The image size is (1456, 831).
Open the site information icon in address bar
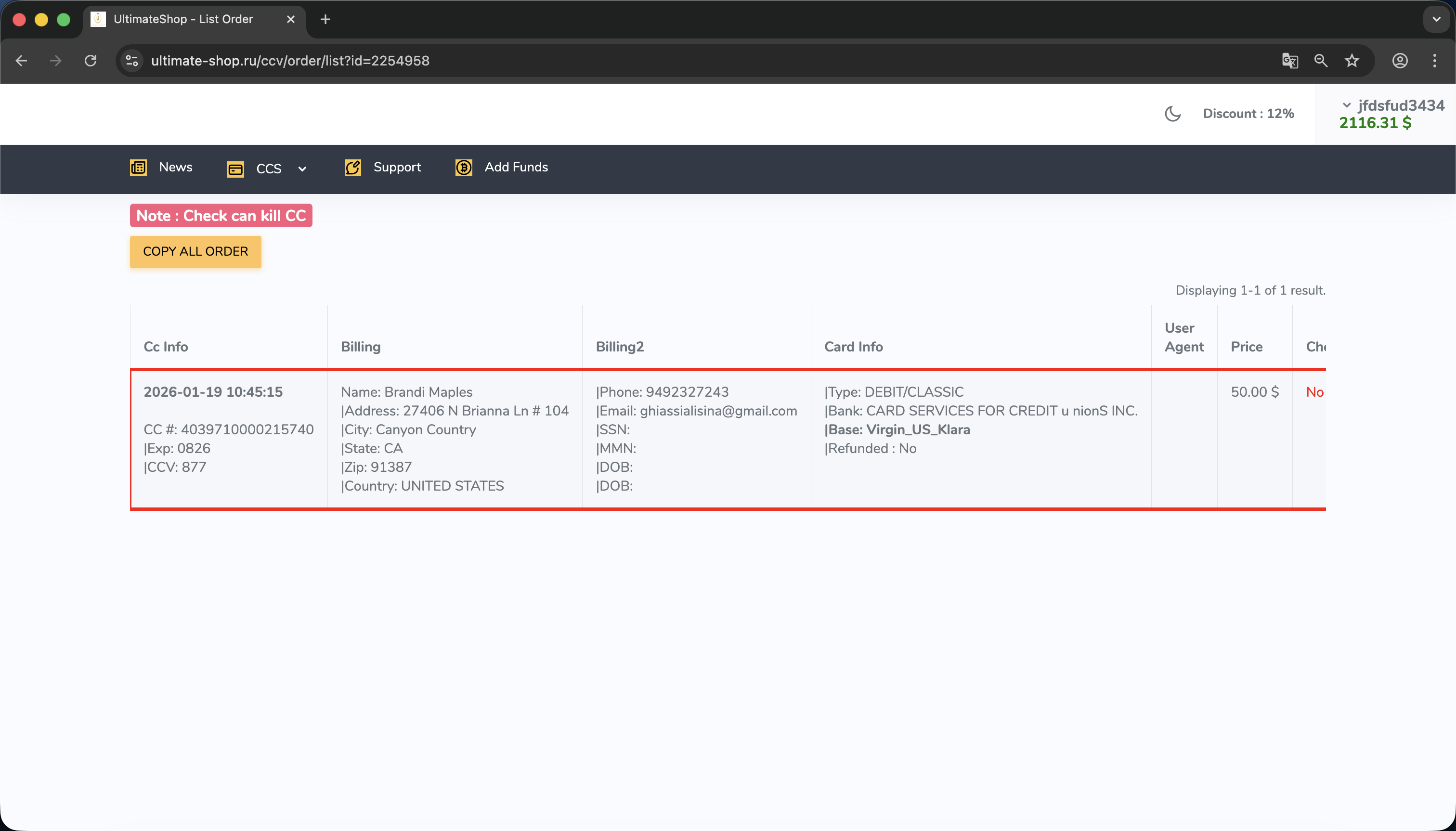point(132,61)
